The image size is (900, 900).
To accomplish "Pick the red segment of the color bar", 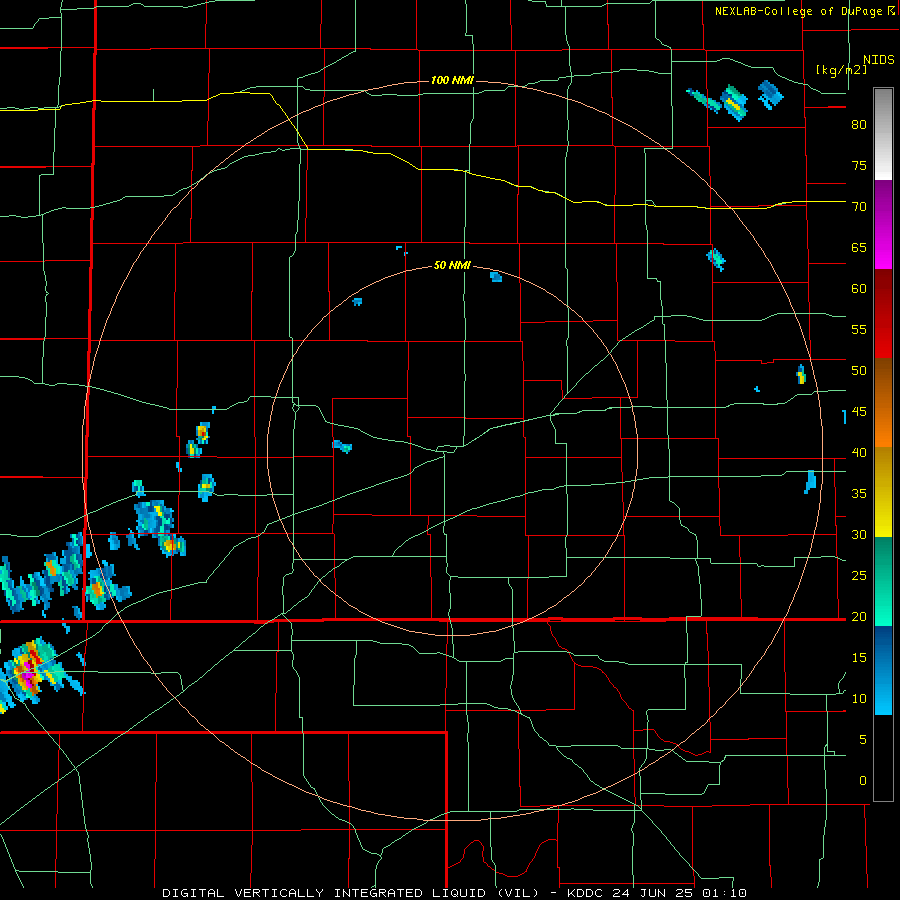I will coord(883,313).
